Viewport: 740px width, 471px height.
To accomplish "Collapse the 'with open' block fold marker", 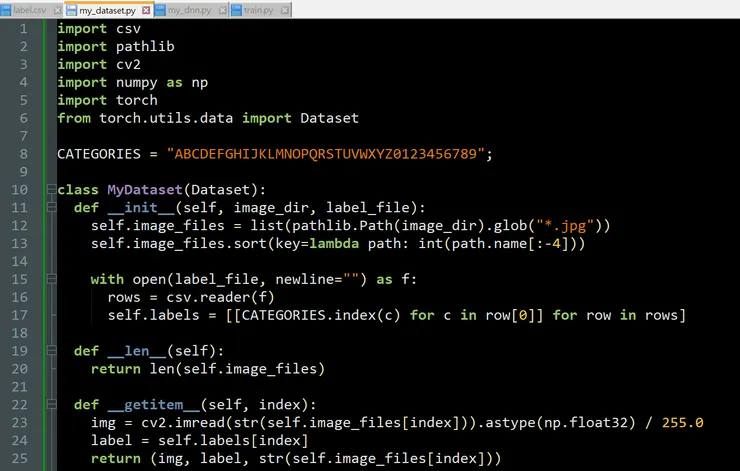I will pyautogui.click(x=51, y=279).
